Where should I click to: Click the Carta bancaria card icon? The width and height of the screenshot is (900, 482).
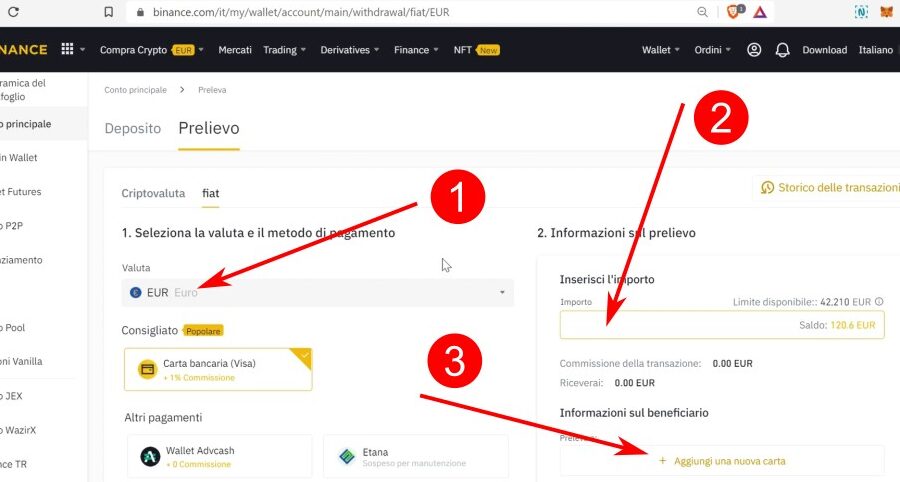(148, 369)
